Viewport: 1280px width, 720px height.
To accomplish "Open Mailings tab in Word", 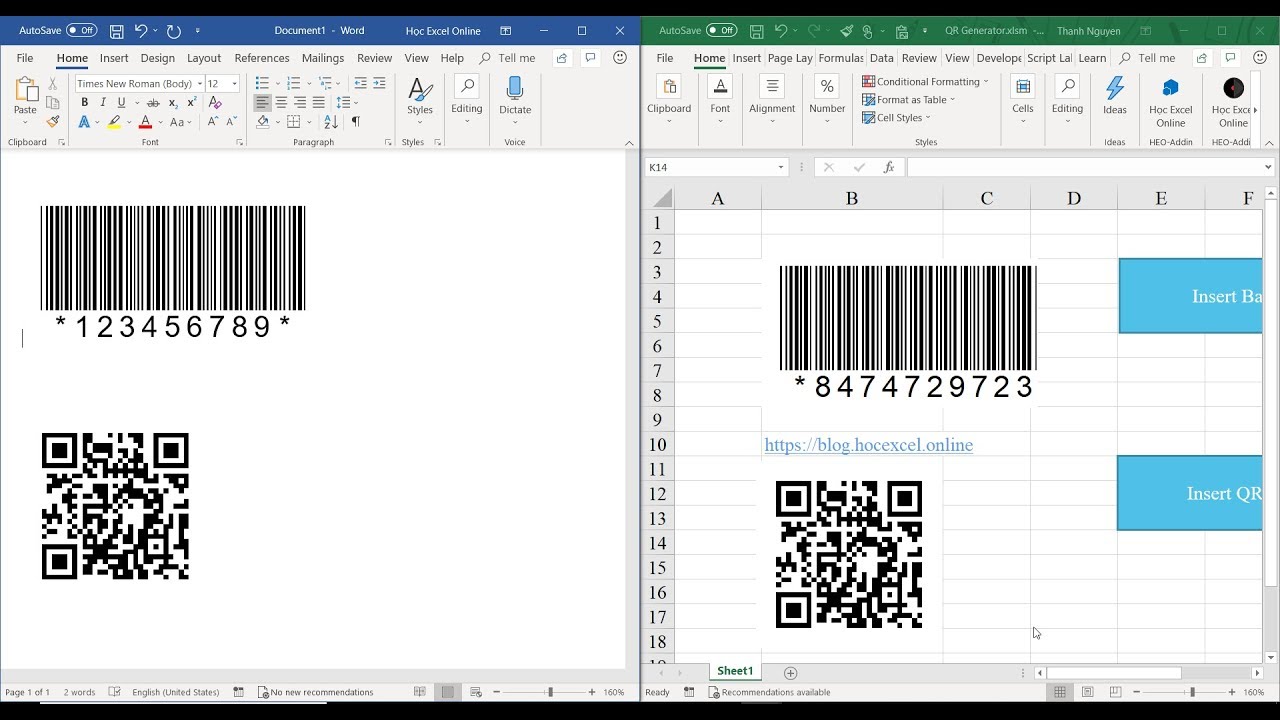I will point(323,58).
